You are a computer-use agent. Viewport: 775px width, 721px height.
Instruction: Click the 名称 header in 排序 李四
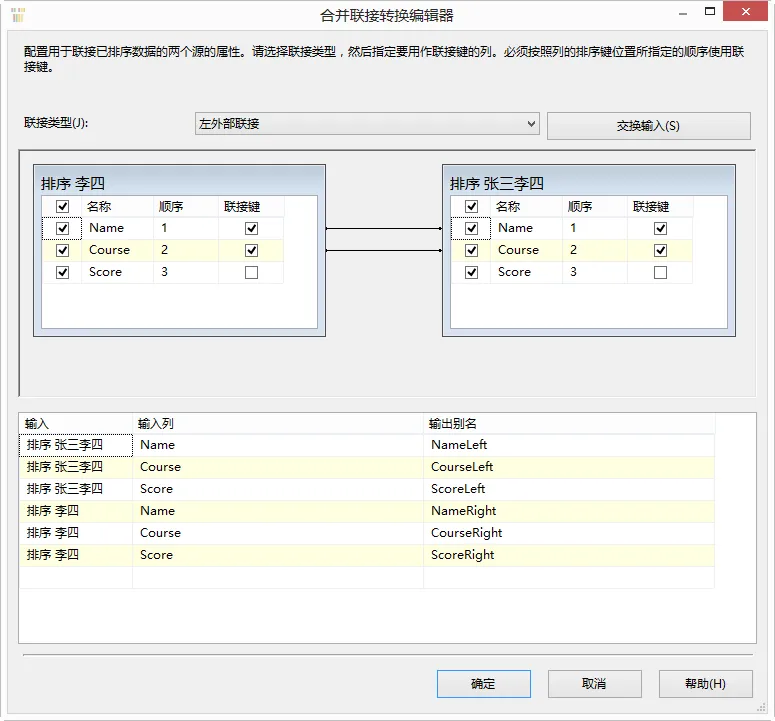[118, 206]
